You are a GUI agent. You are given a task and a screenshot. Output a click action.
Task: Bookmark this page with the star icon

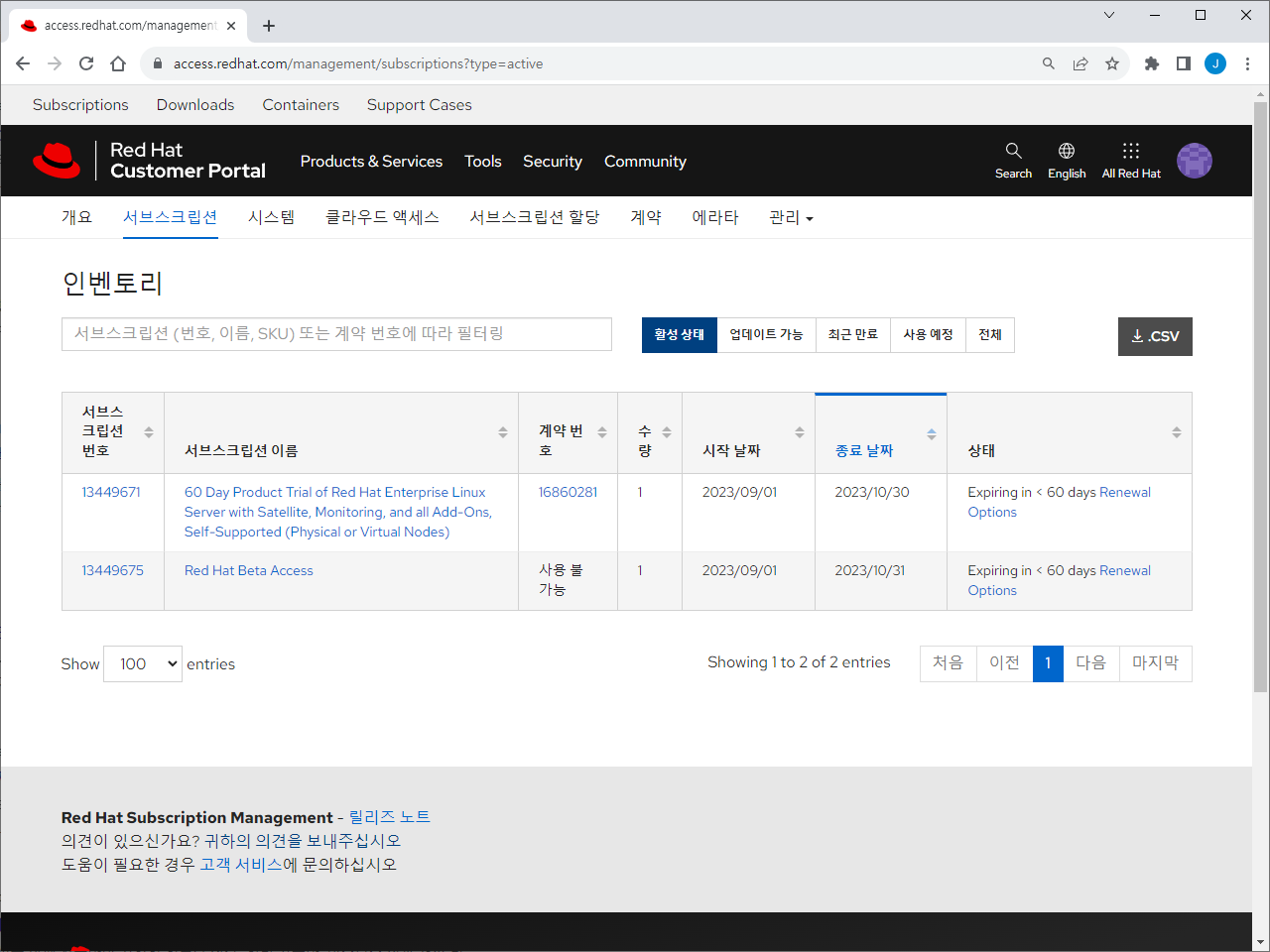coord(1112,63)
